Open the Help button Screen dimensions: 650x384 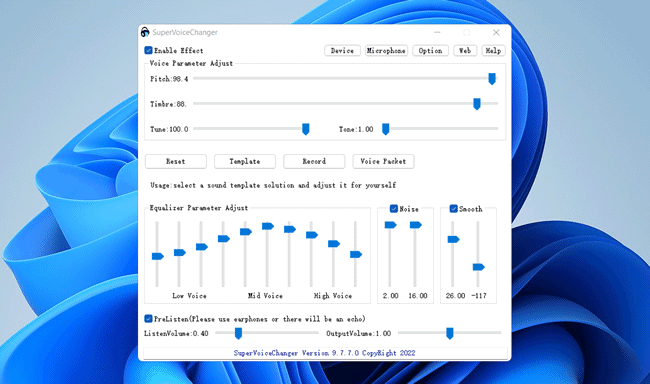point(493,51)
